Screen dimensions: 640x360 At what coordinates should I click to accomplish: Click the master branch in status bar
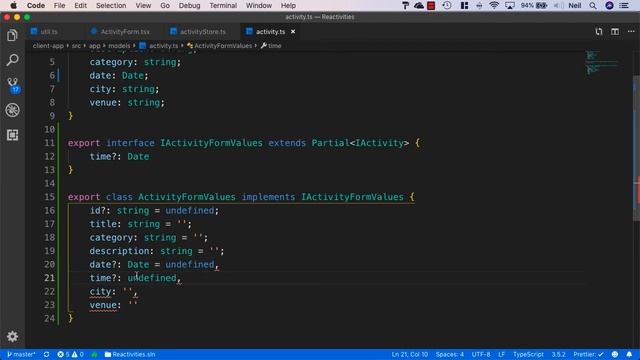pyautogui.click(x=21, y=354)
